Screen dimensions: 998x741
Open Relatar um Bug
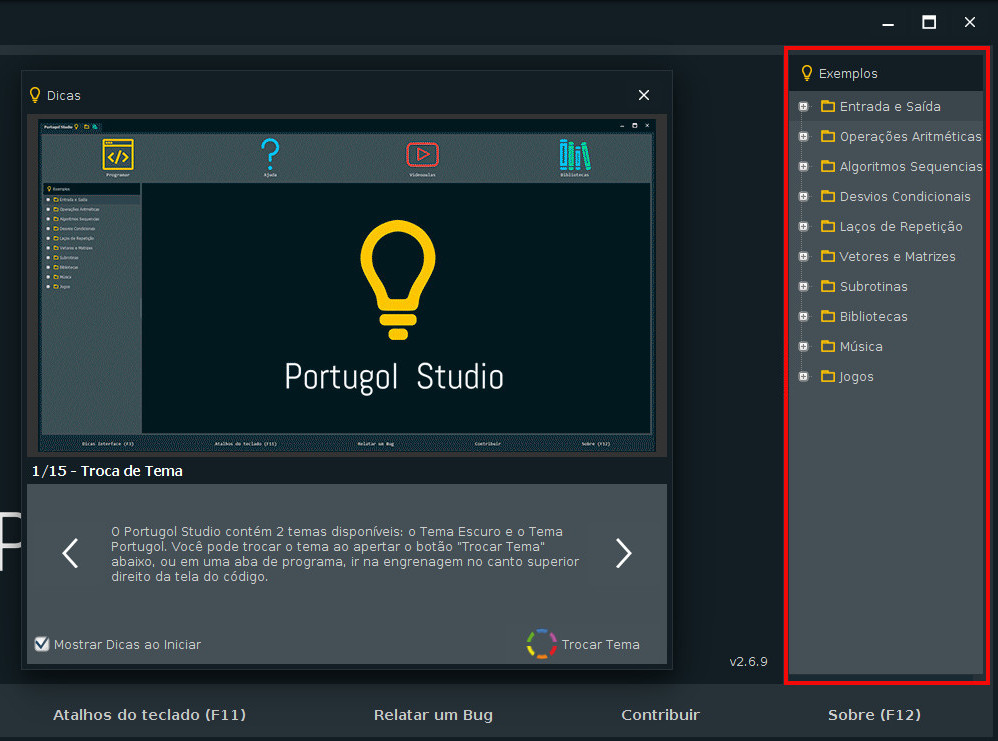[433, 715]
